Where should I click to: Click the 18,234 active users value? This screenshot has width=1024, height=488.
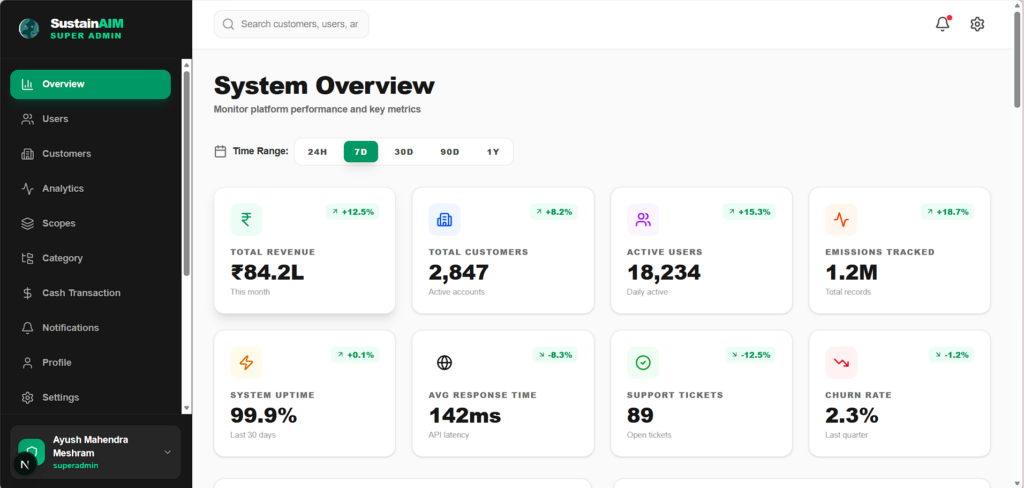(x=664, y=272)
